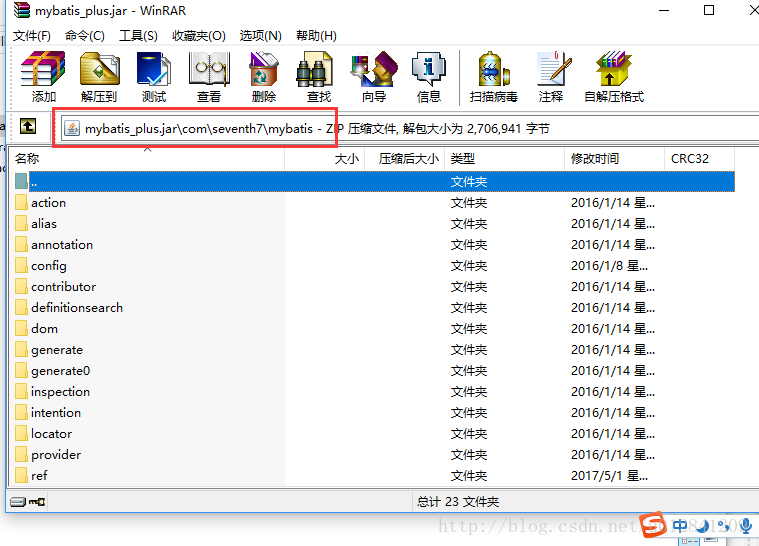Screen dimensions: 759x546
Task: Click the action folder icon
Action: coord(21,202)
